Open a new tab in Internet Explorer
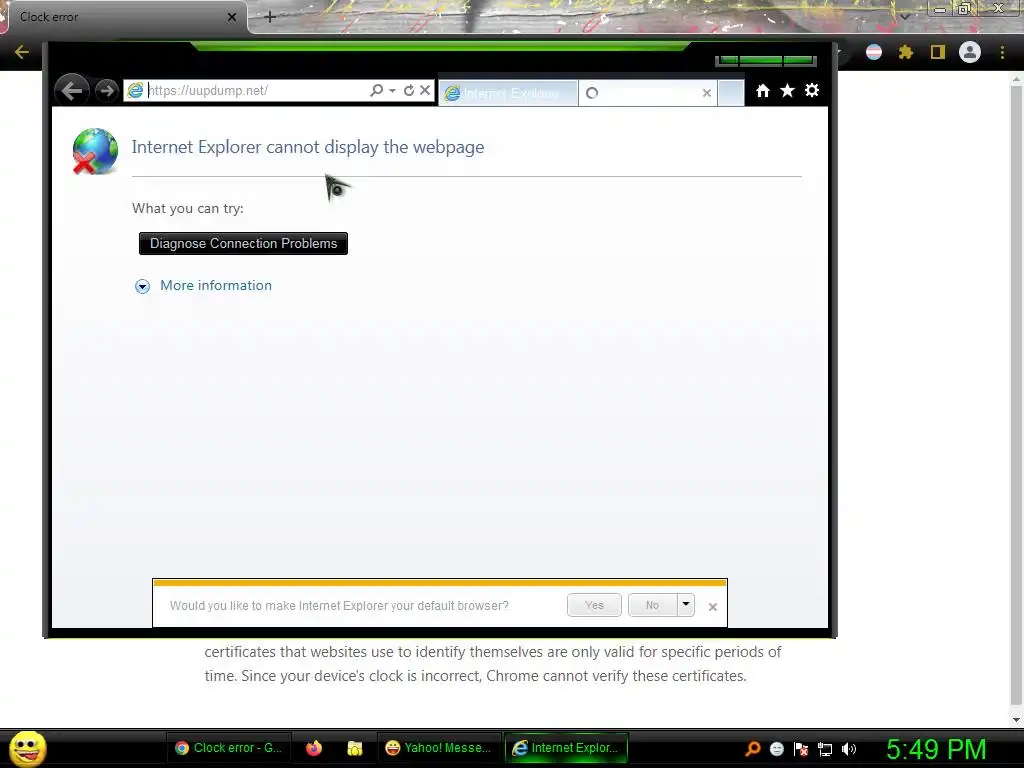Viewport: 1024px width, 768px height. tap(731, 93)
